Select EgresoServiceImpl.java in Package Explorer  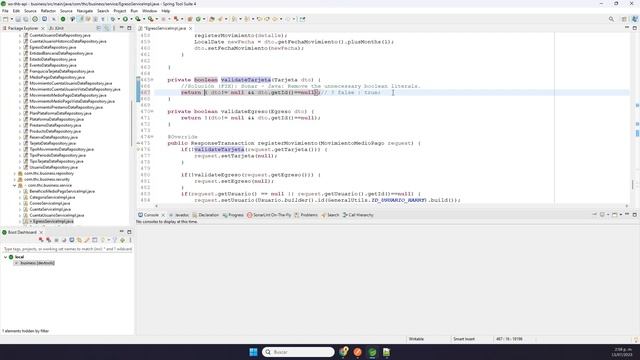(x=53, y=221)
